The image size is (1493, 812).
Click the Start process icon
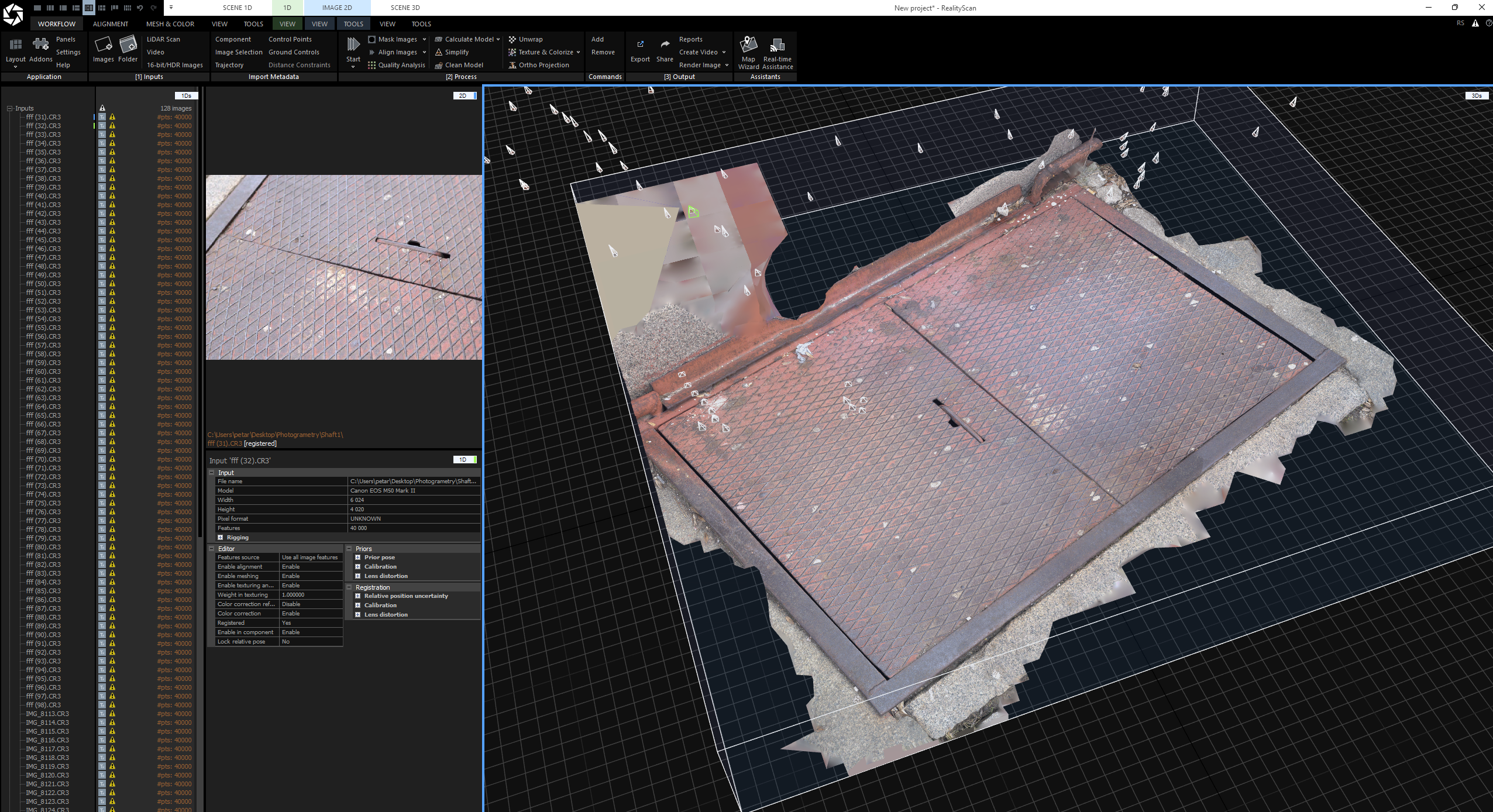coord(353,45)
